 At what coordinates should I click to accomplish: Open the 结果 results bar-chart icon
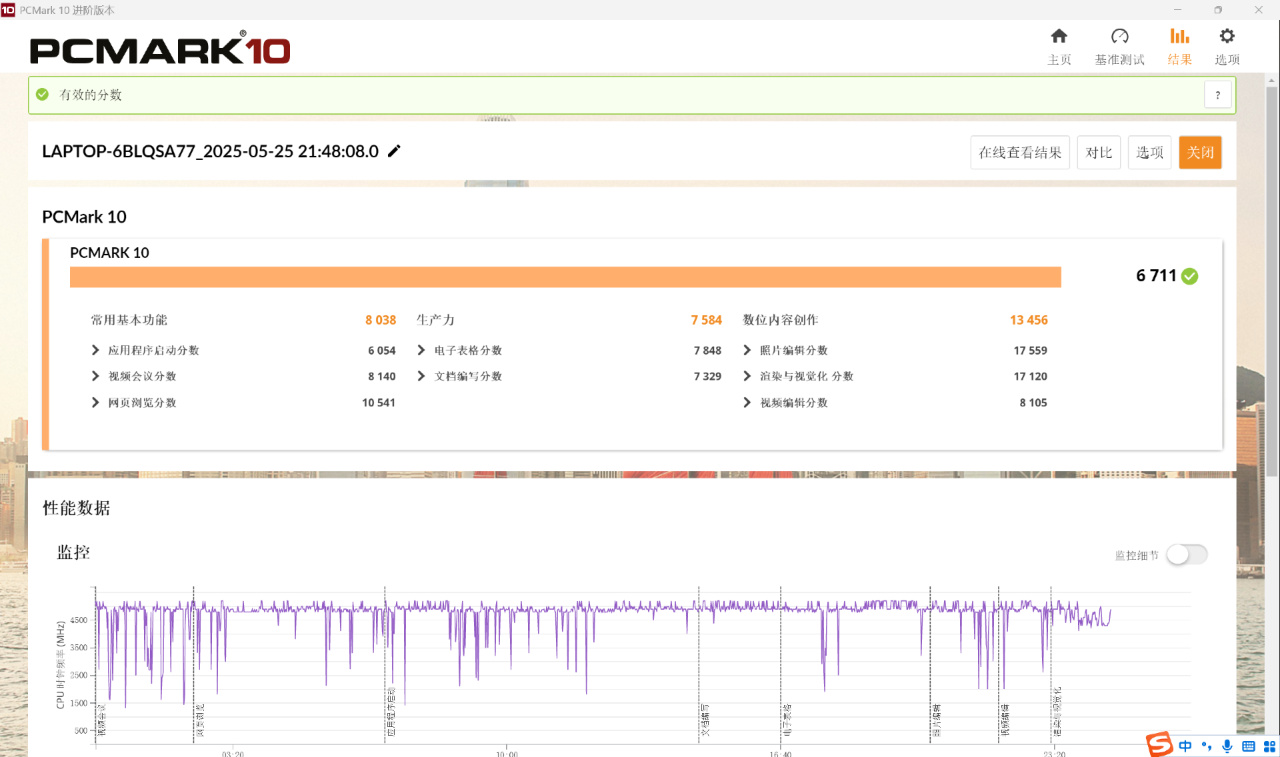(1180, 37)
